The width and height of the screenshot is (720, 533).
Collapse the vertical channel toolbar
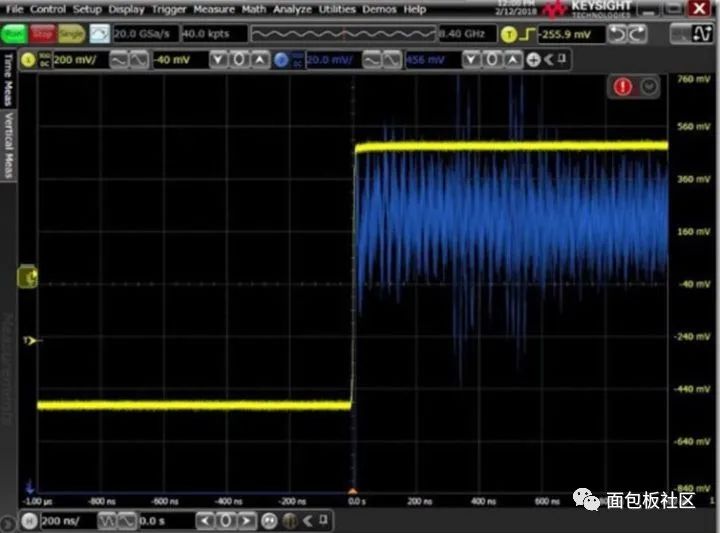point(548,59)
